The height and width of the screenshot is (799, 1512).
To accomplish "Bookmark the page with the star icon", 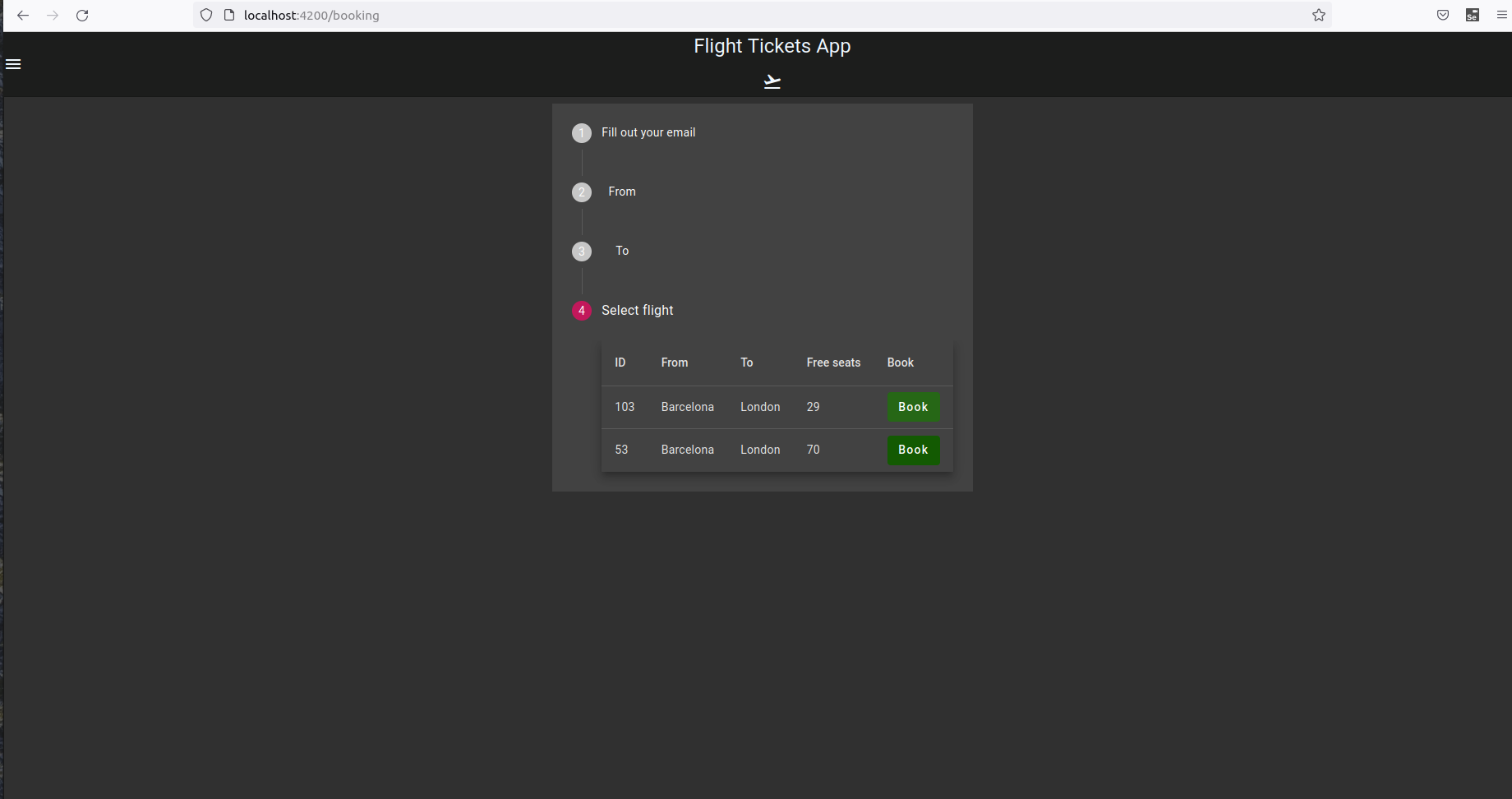I will pyautogui.click(x=1318, y=15).
